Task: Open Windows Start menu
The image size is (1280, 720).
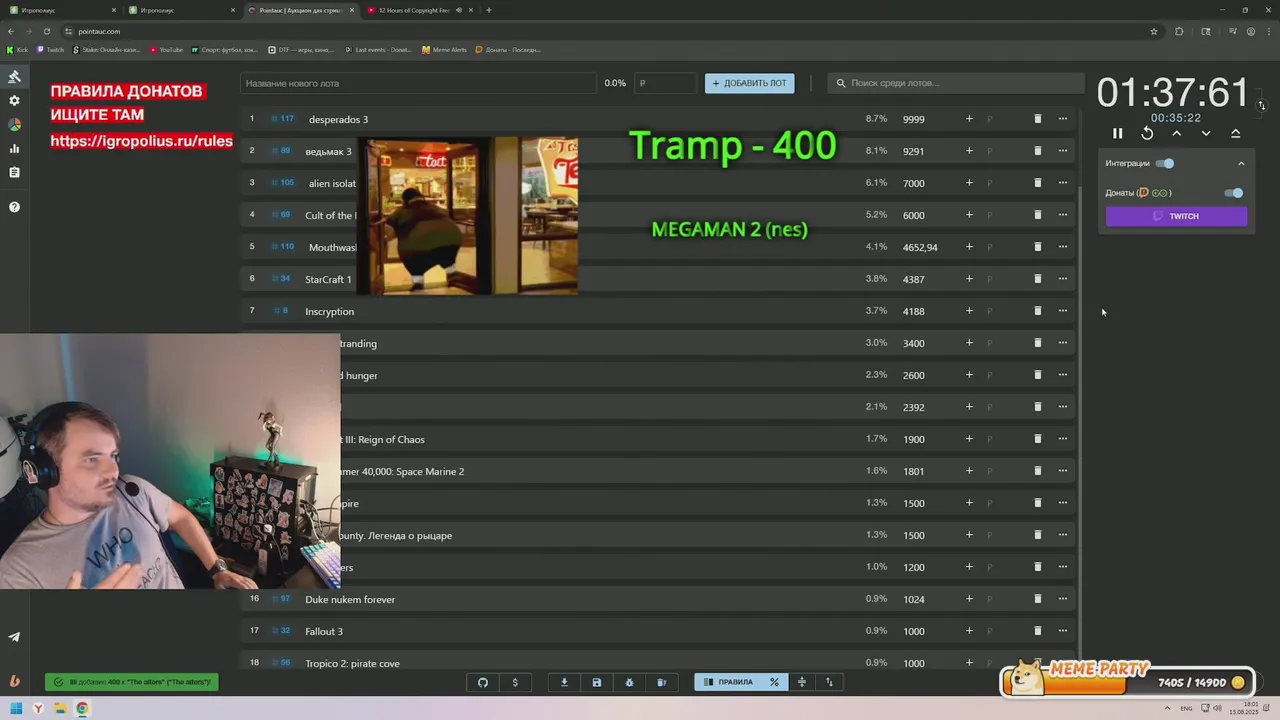Action: coord(16,709)
